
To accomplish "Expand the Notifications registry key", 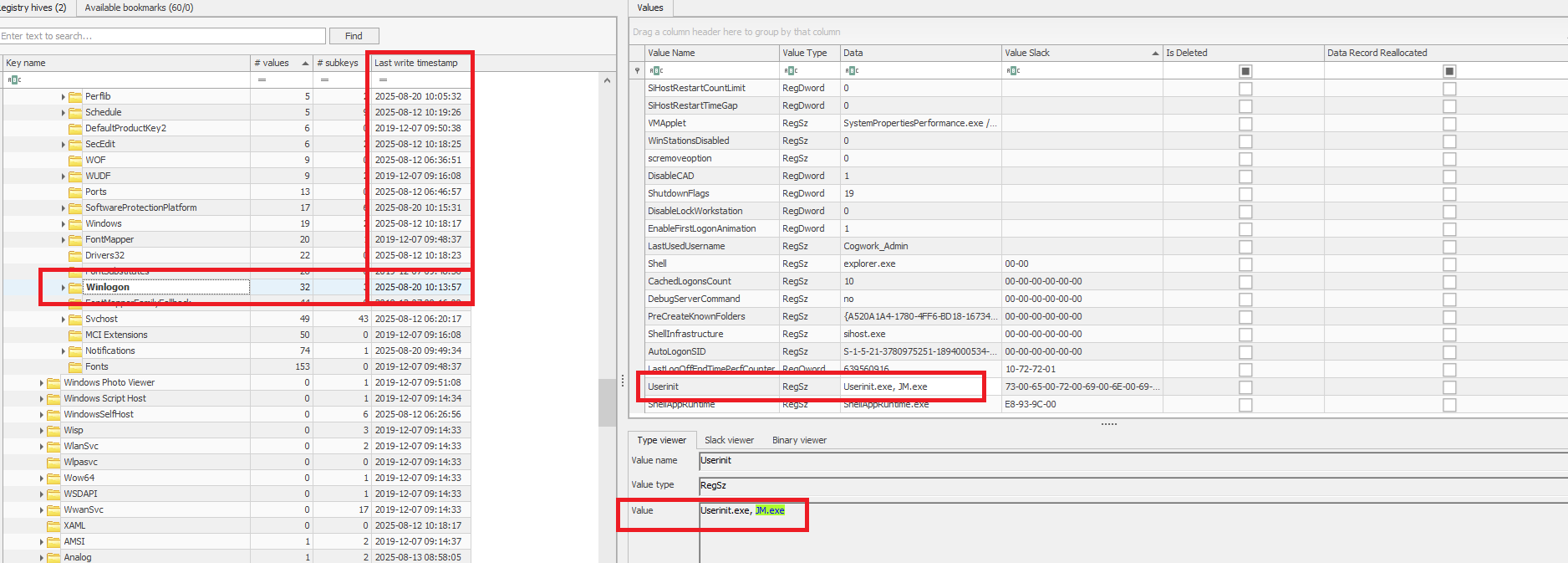I will tap(63, 351).
